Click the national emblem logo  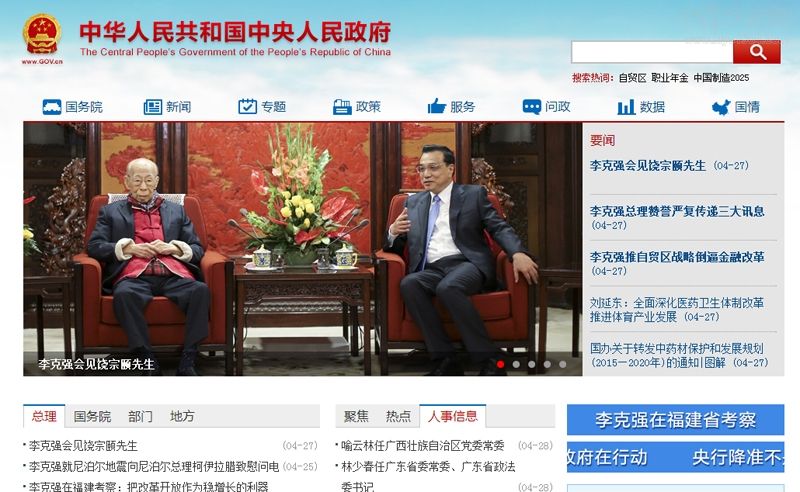click(42, 36)
